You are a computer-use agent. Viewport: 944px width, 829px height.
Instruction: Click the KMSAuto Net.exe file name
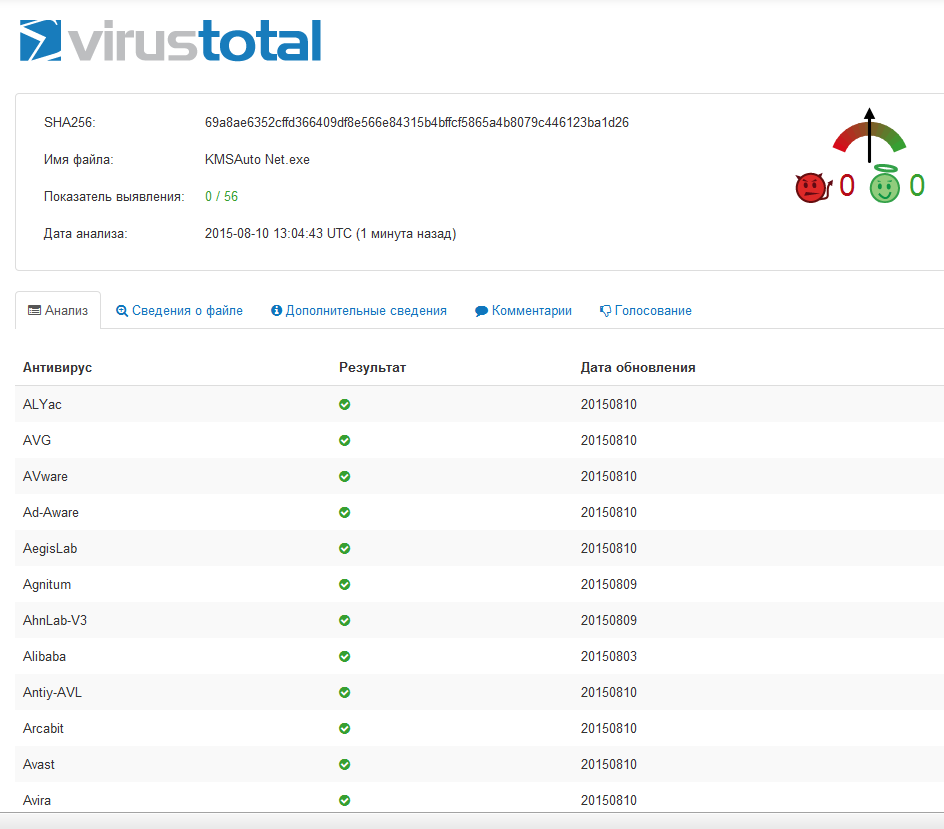pyautogui.click(x=257, y=160)
